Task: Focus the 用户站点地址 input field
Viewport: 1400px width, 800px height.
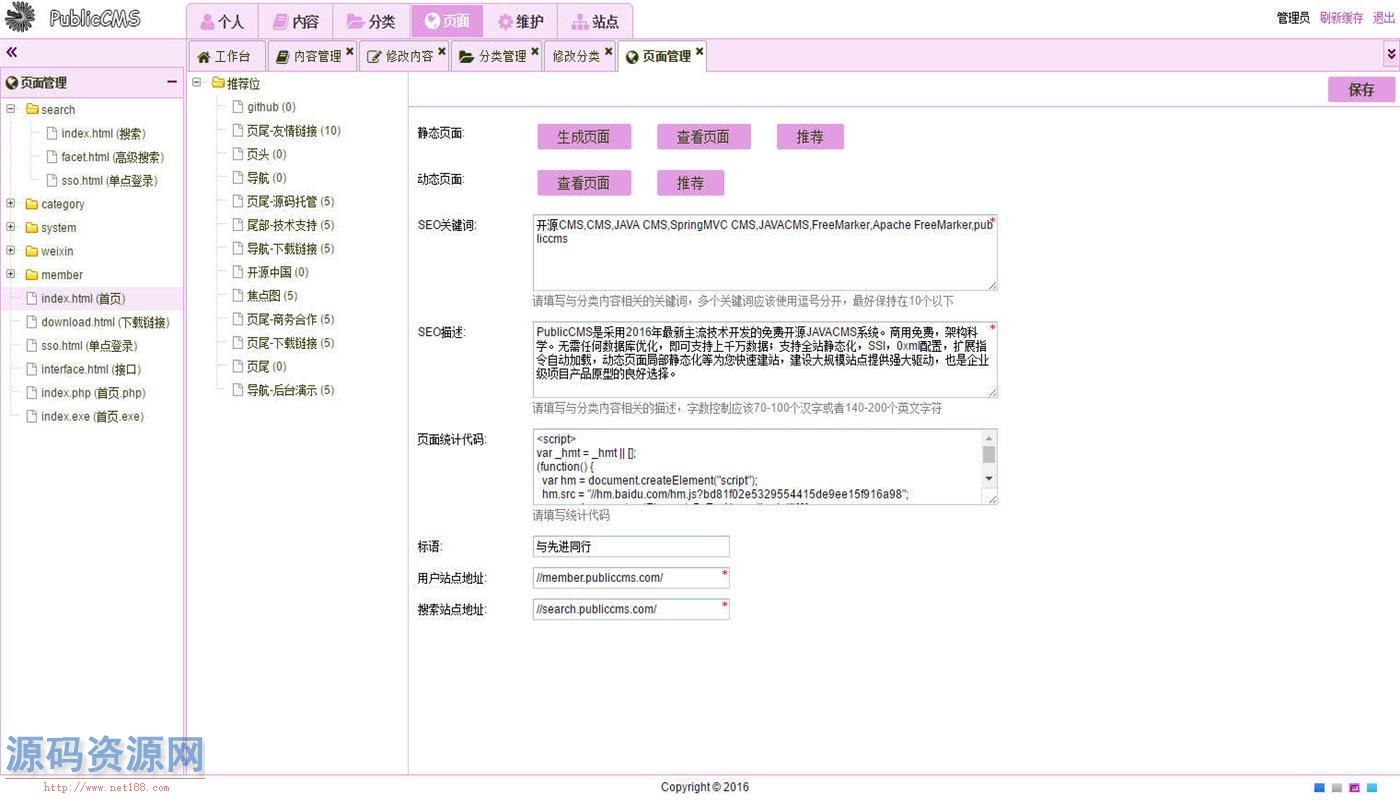Action: 631,578
